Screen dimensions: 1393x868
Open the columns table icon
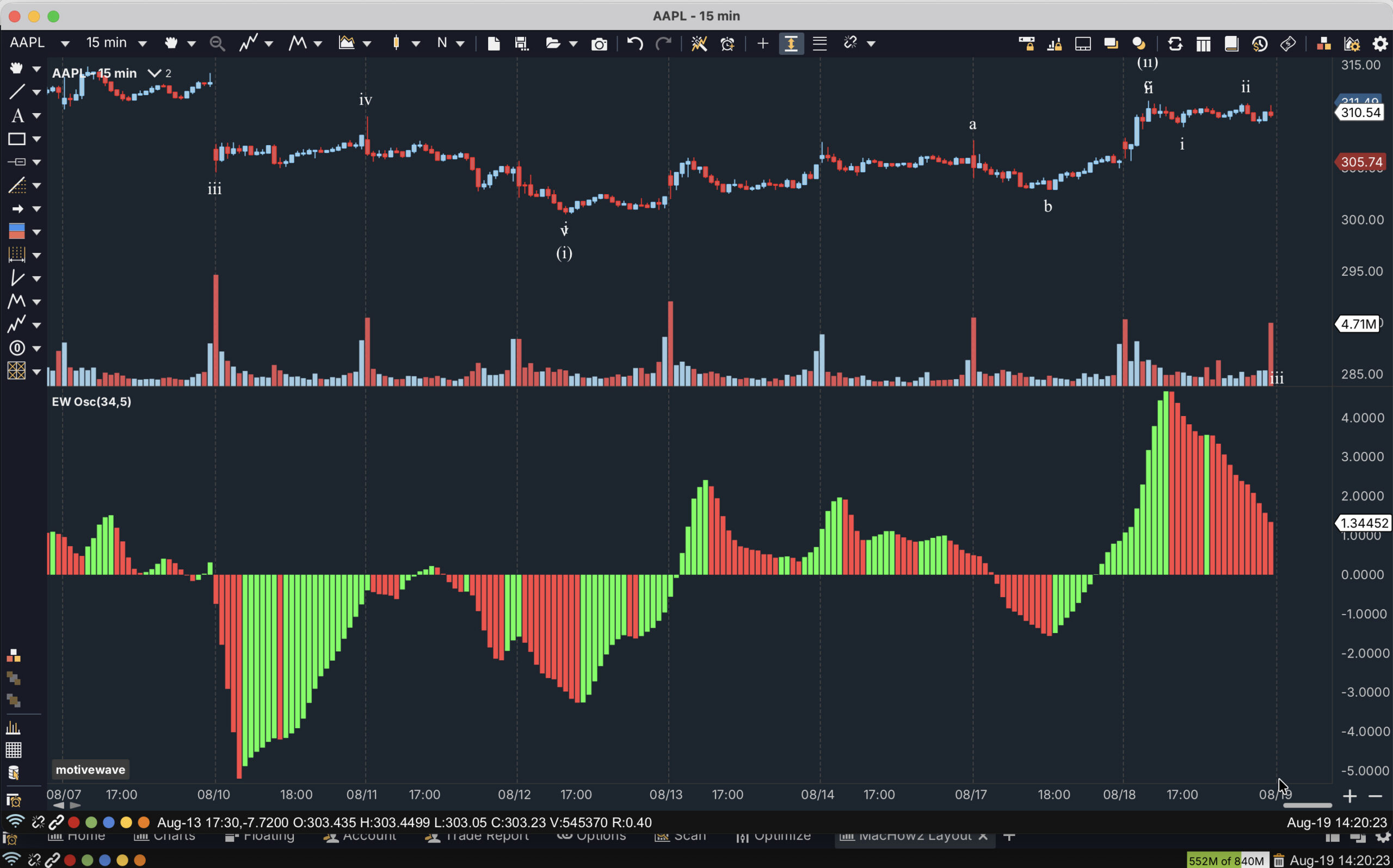point(1203,44)
